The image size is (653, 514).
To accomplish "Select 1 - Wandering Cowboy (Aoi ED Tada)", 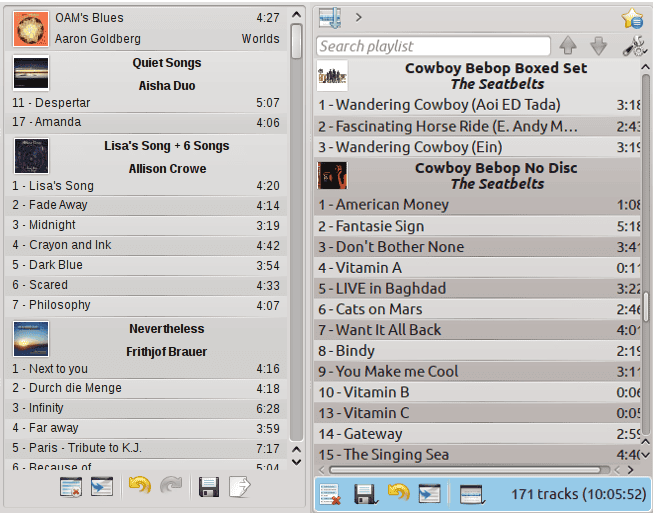I will (x=477, y=105).
